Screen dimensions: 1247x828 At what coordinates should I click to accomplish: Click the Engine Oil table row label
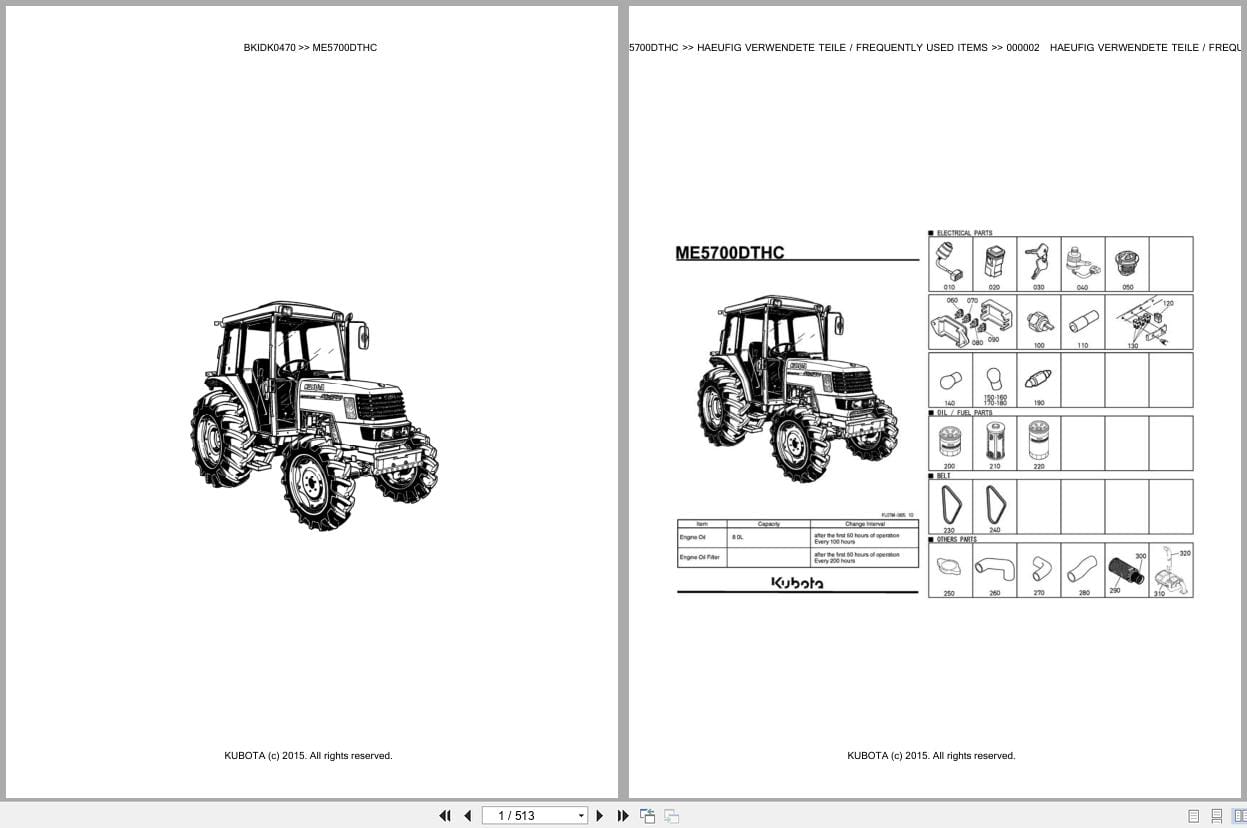(x=694, y=537)
